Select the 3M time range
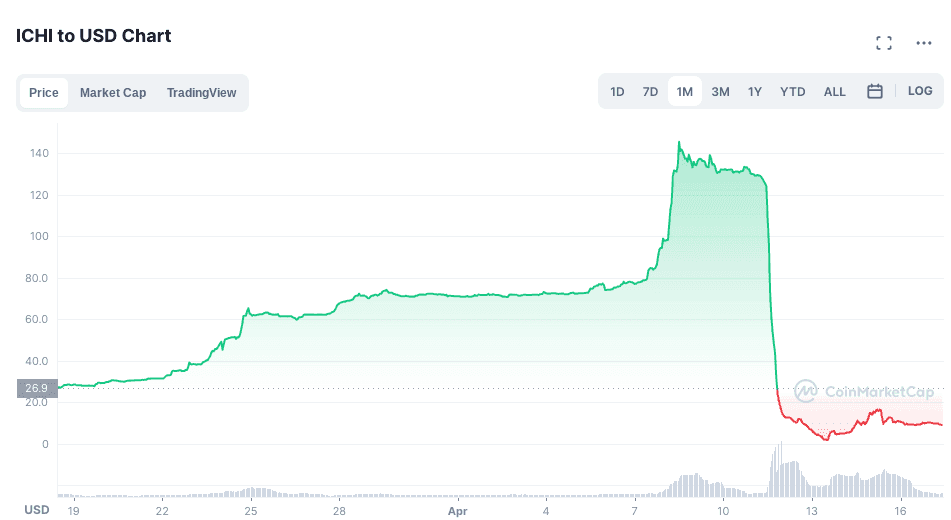Screen dimensions: 951x520 [x=720, y=92]
